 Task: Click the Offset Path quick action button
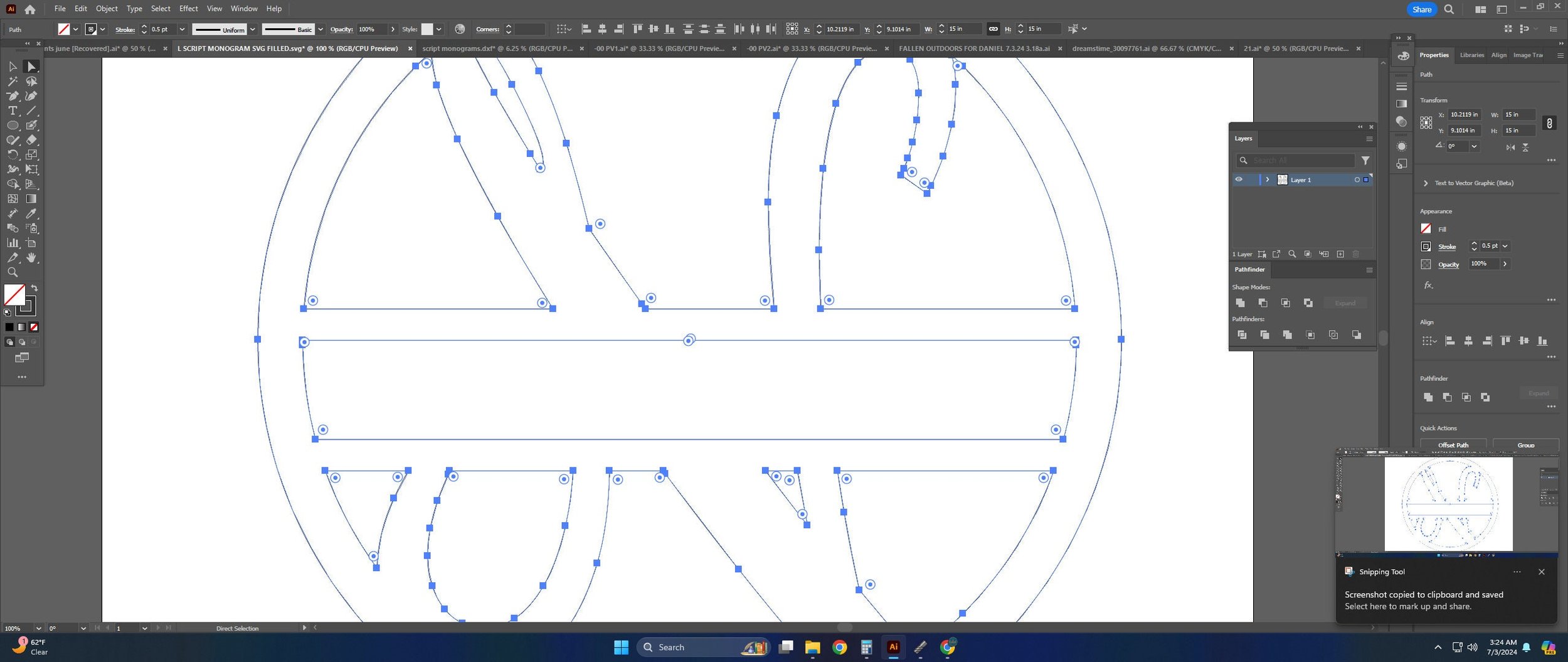(x=1453, y=444)
